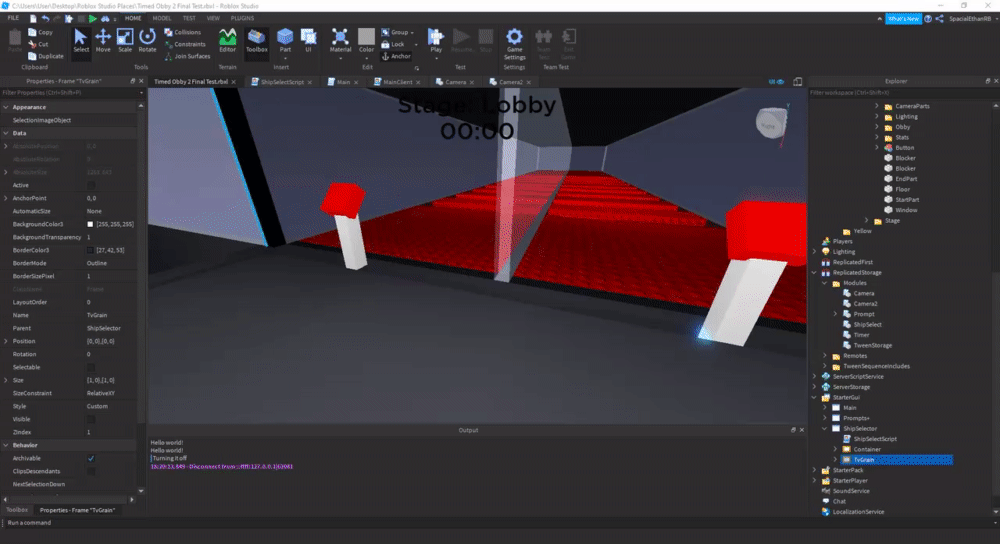Screen dimensions: 1000x544
Task: Click the BorderColor3 dark color swatch
Action: pos(90,250)
